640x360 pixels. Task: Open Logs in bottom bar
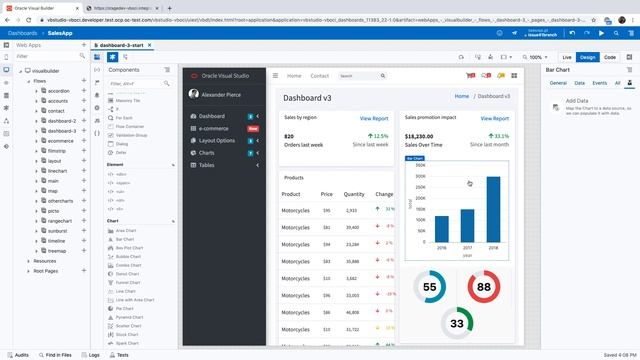(x=91, y=355)
